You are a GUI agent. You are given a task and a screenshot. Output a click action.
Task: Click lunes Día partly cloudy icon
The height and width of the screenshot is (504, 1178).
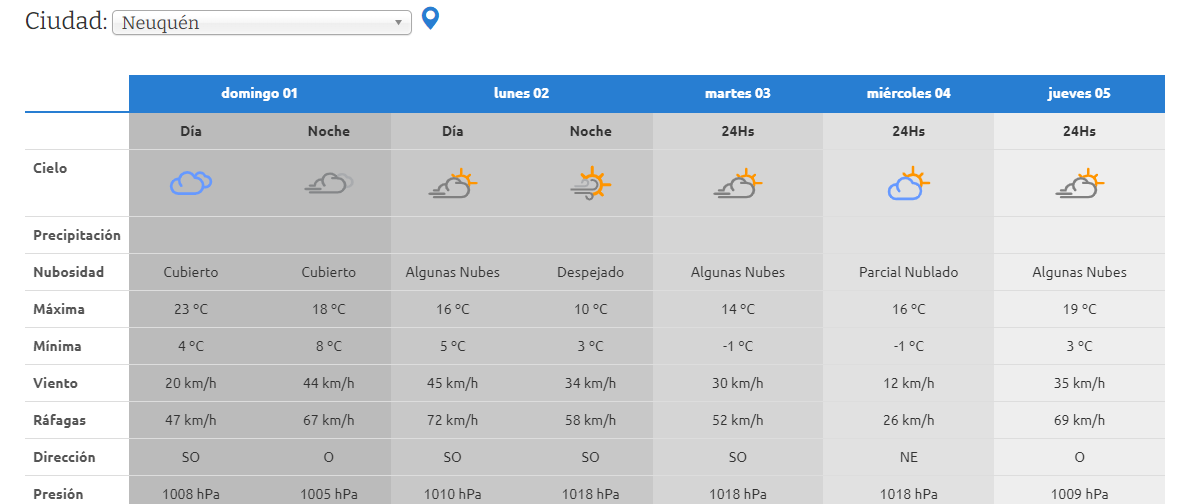tap(452, 183)
